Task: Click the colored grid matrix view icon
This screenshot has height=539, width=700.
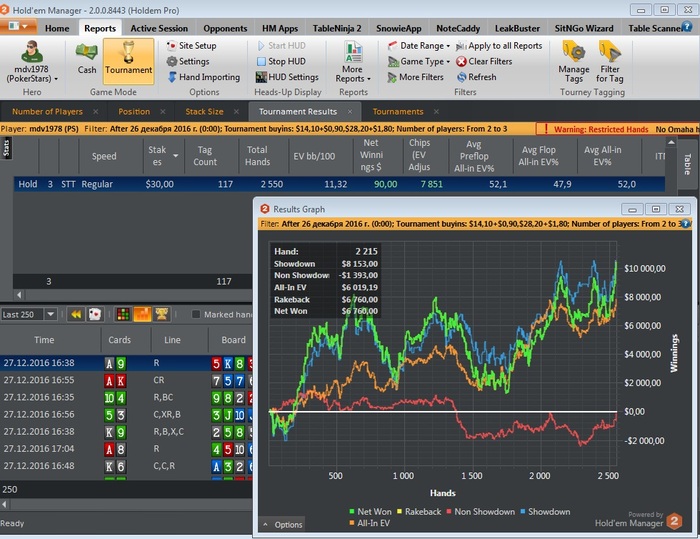Action: tap(123, 314)
